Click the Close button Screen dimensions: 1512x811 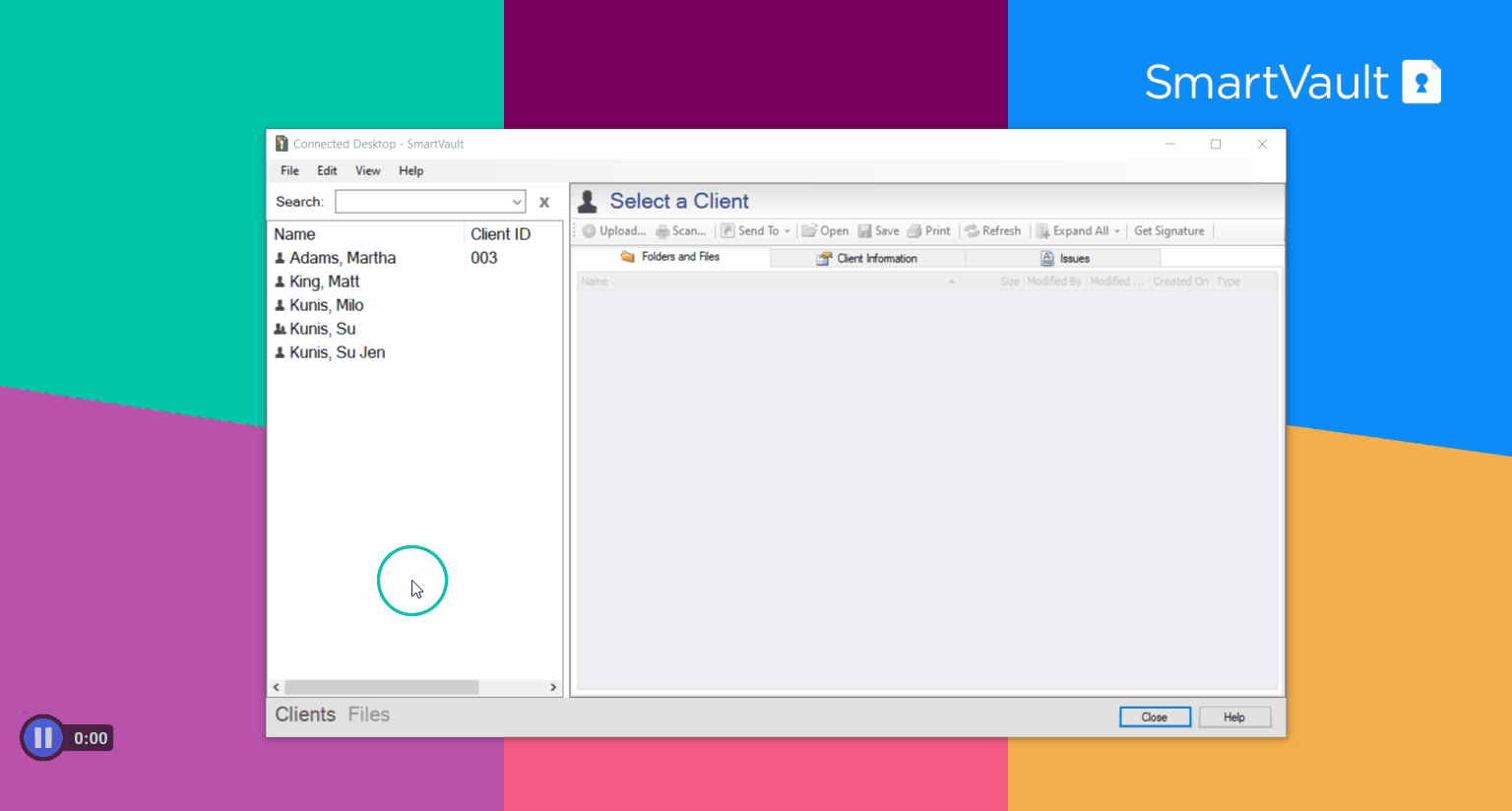1155,717
